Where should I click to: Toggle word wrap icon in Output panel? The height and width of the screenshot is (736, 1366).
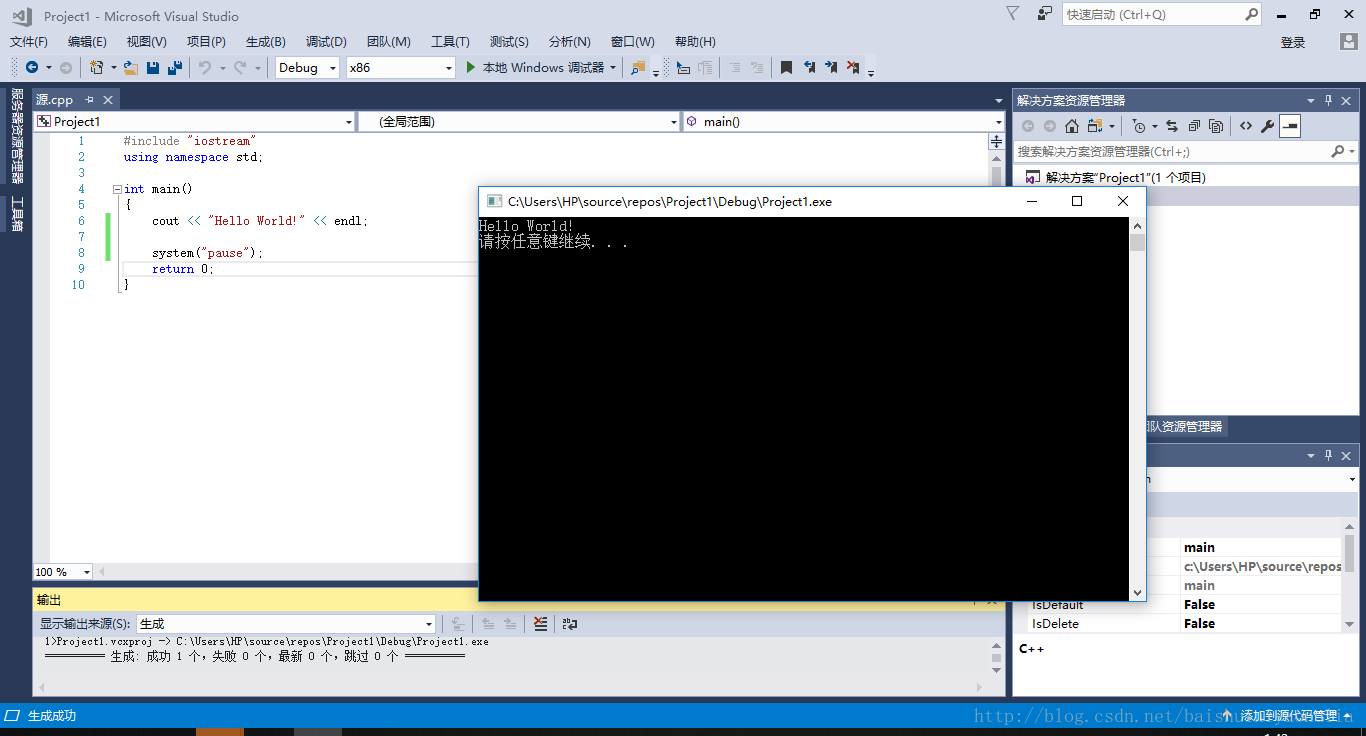(569, 624)
